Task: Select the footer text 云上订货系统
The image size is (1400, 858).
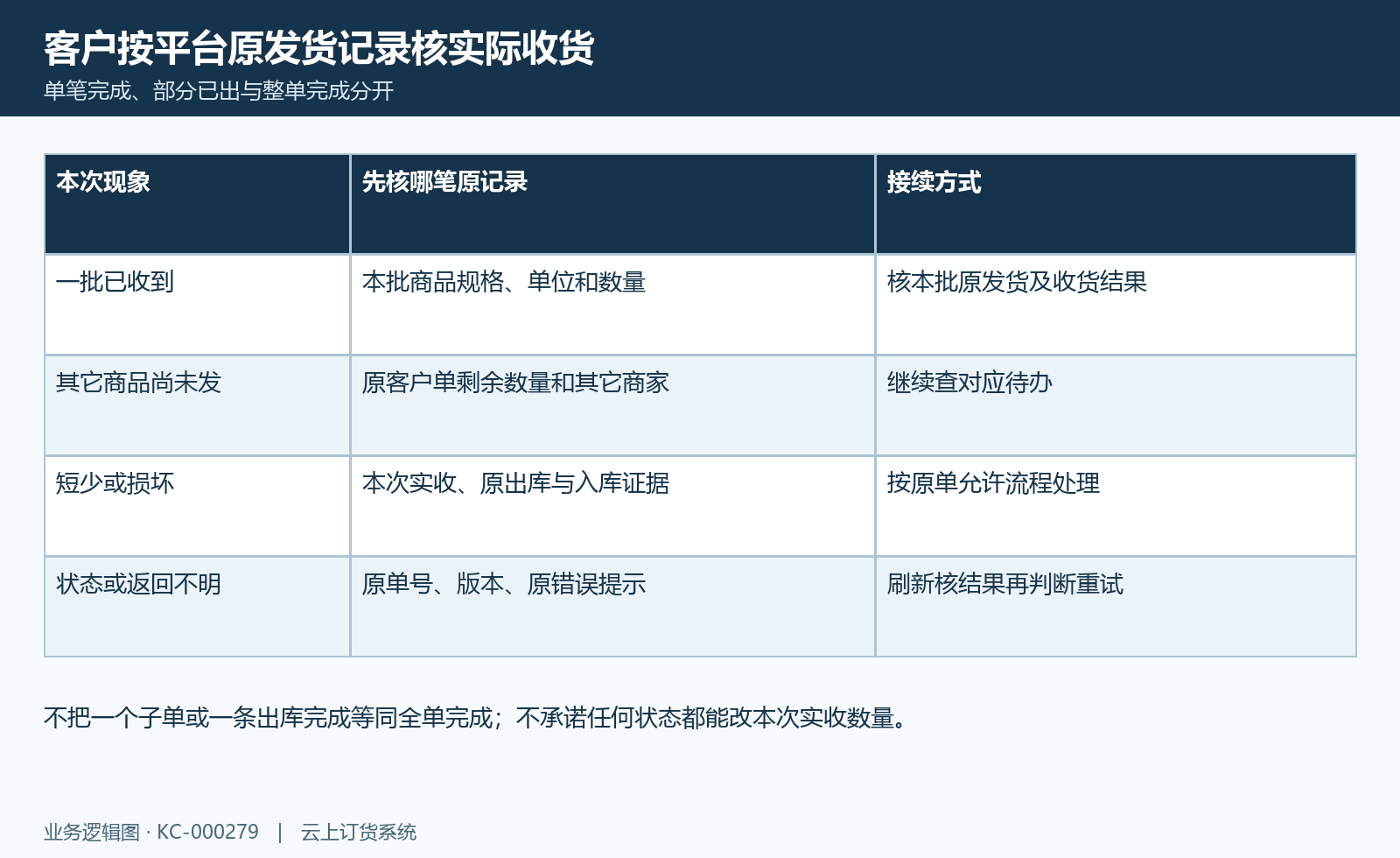Action: tap(359, 832)
